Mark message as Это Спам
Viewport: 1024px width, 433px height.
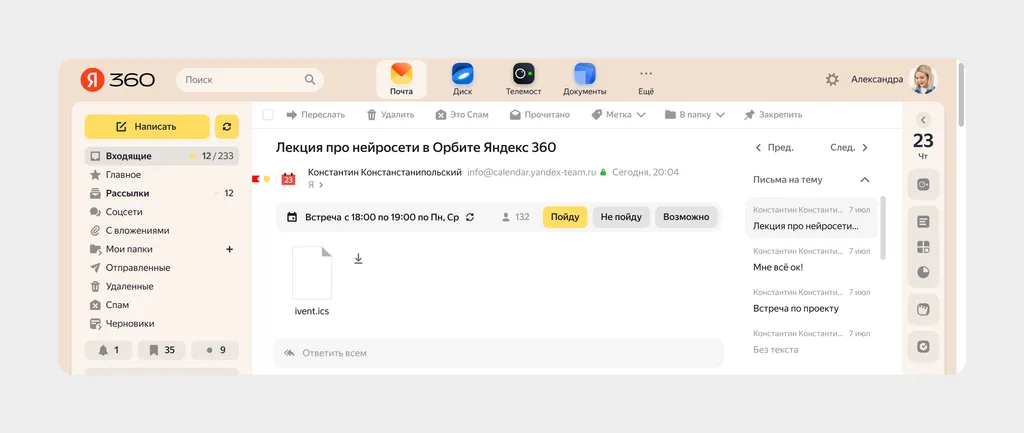pyautogui.click(x=462, y=115)
